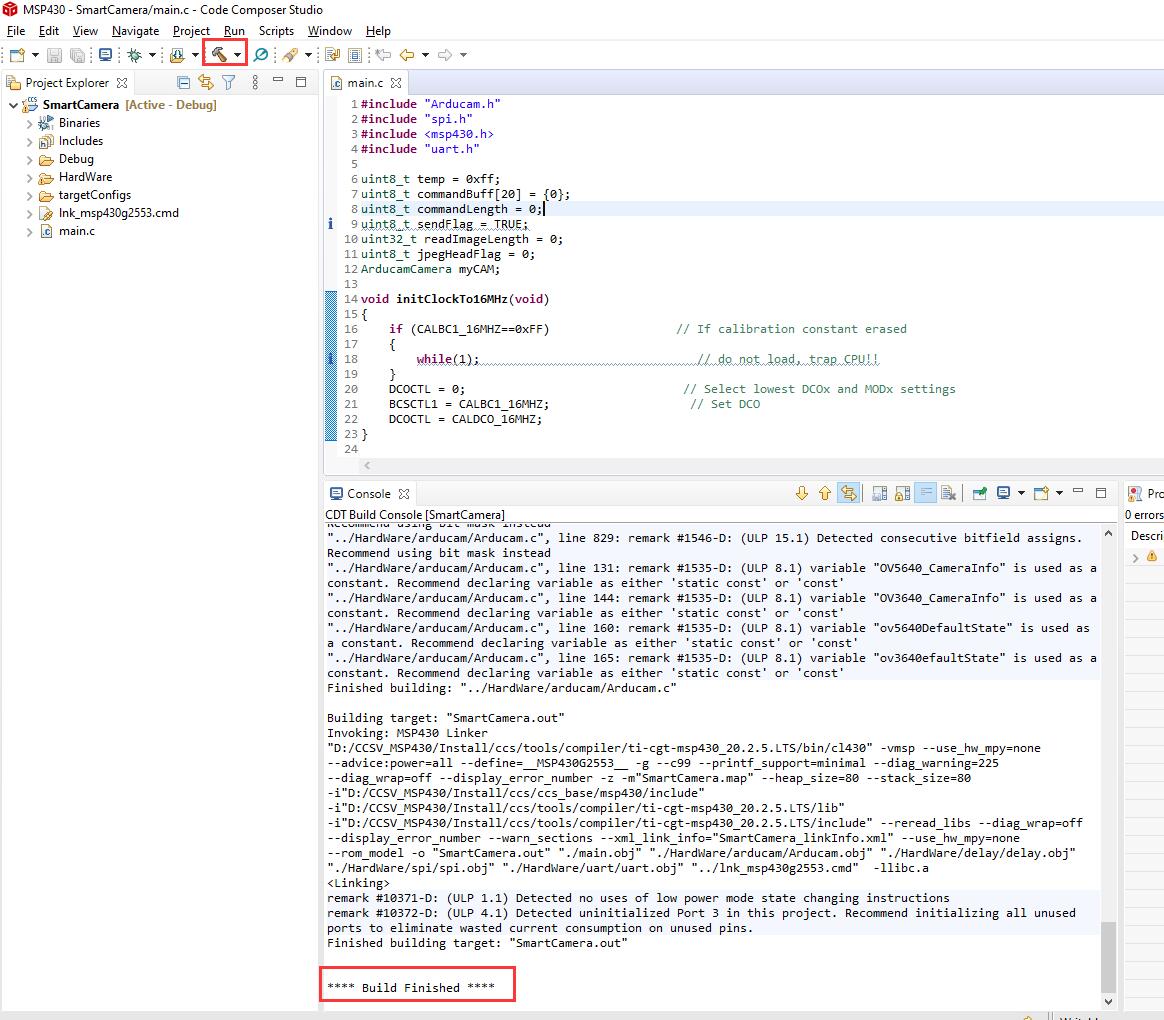The image size is (1164, 1020).
Task: Click the Console scroll-up arrow
Action: (1108, 533)
